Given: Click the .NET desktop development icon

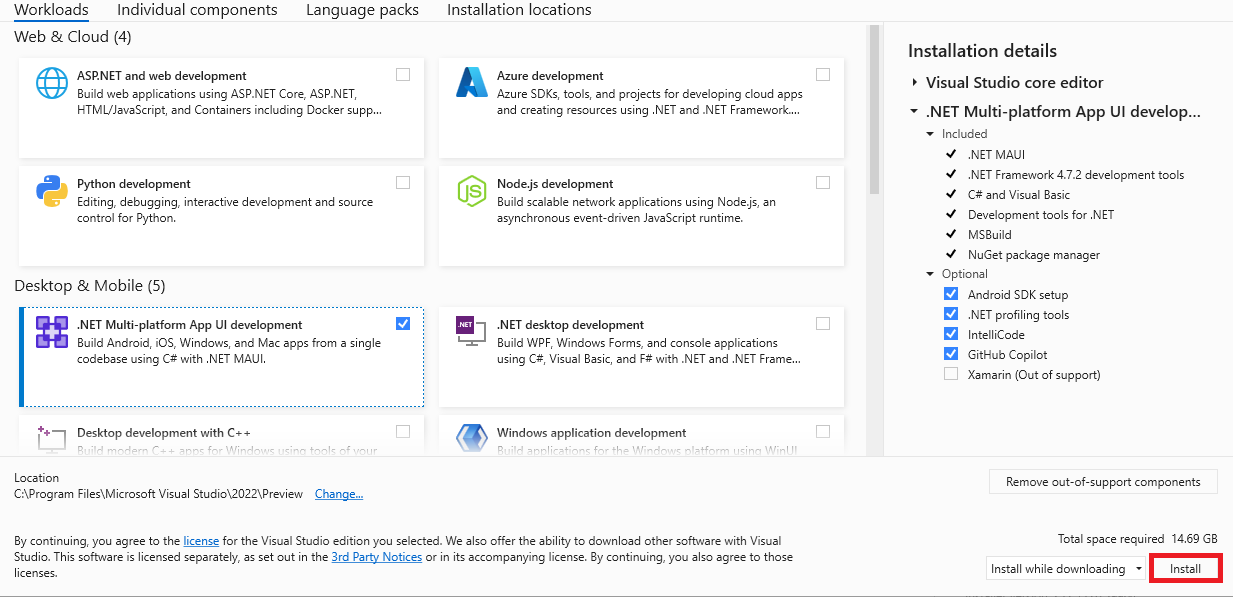Looking at the screenshot, I should pos(471,332).
